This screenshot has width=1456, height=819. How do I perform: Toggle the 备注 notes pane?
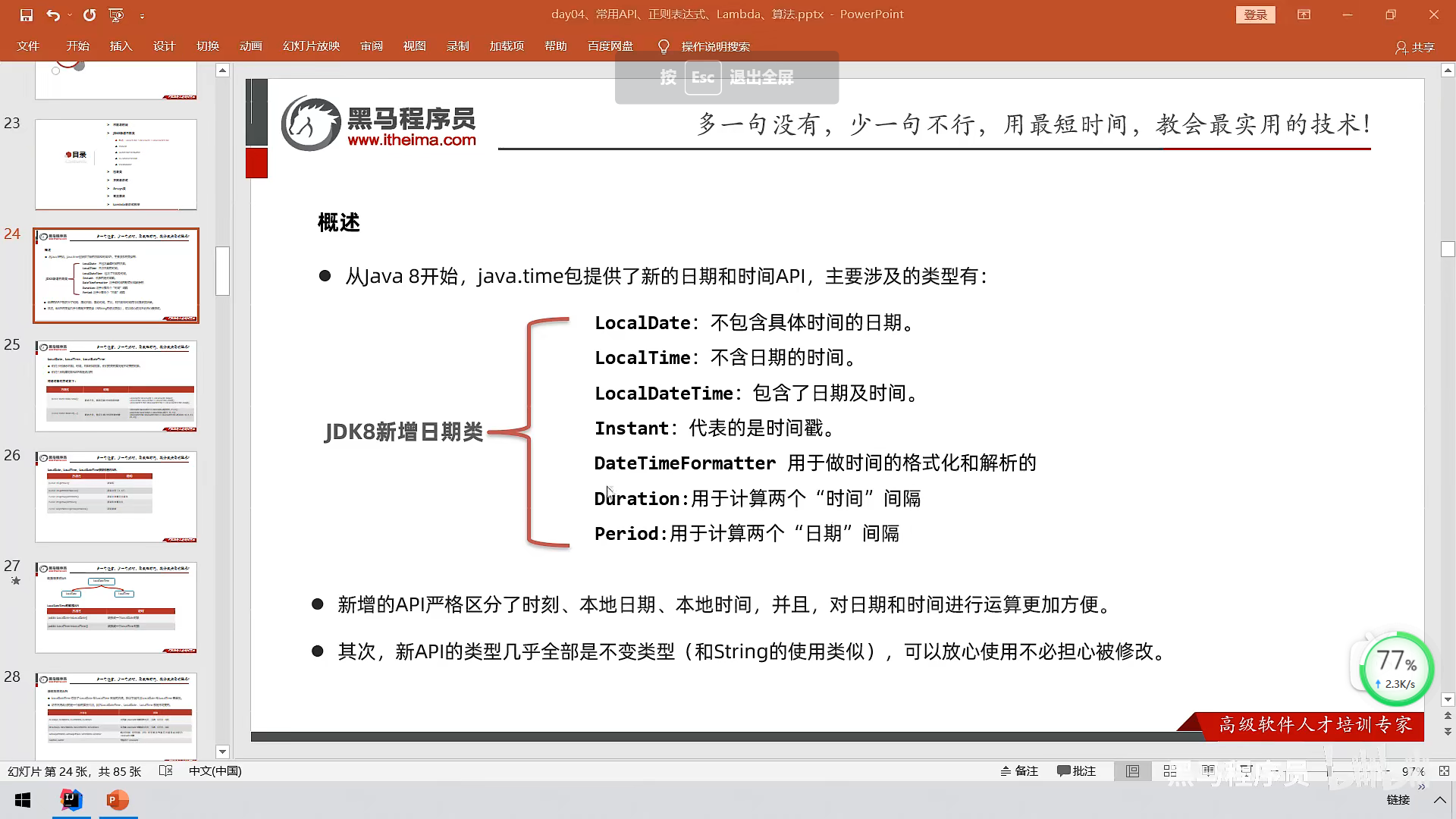(x=1019, y=771)
